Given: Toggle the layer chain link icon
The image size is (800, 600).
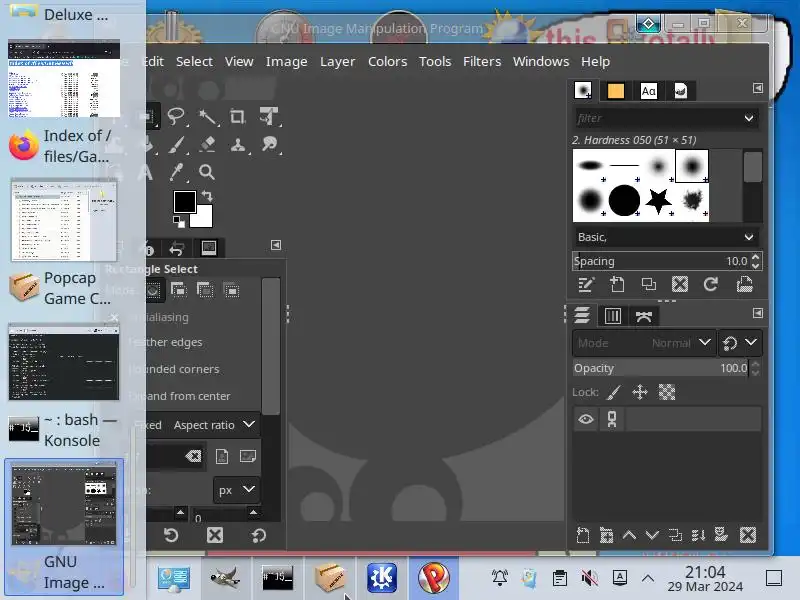Looking at the screenshot, I should 612,419.
